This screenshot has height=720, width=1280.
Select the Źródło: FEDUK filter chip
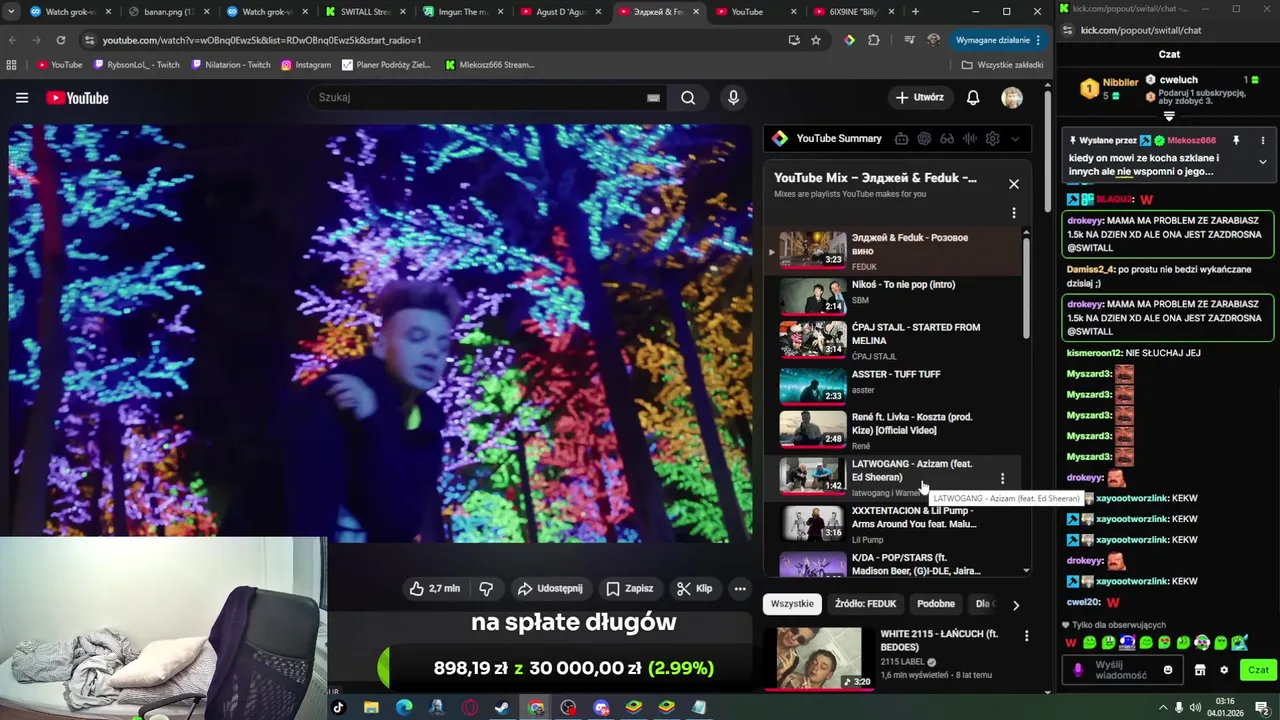click(865, 604)
